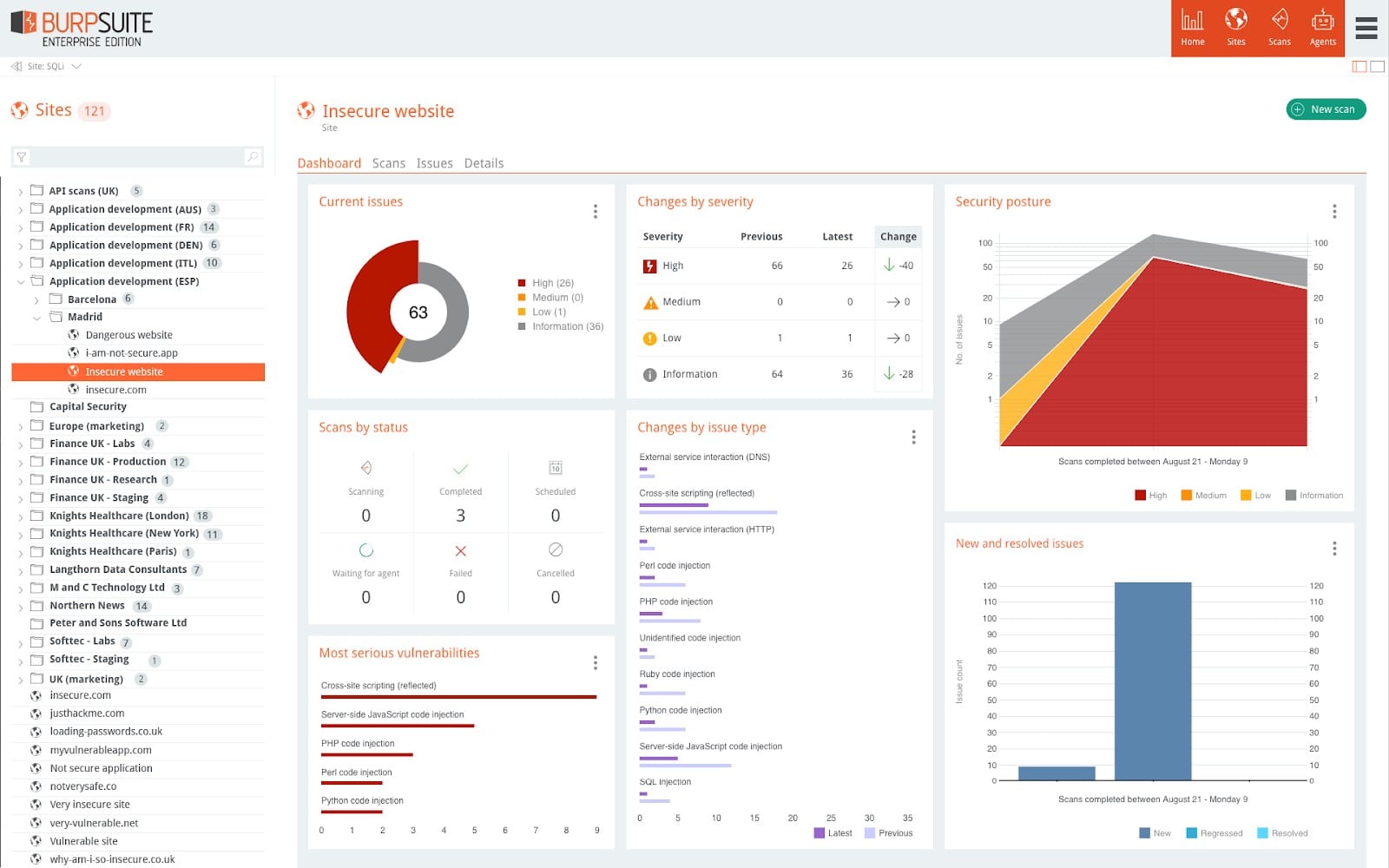The image size is (1389, 868).
Task: Expand the Barcelona folder
Action: (36, 300)
